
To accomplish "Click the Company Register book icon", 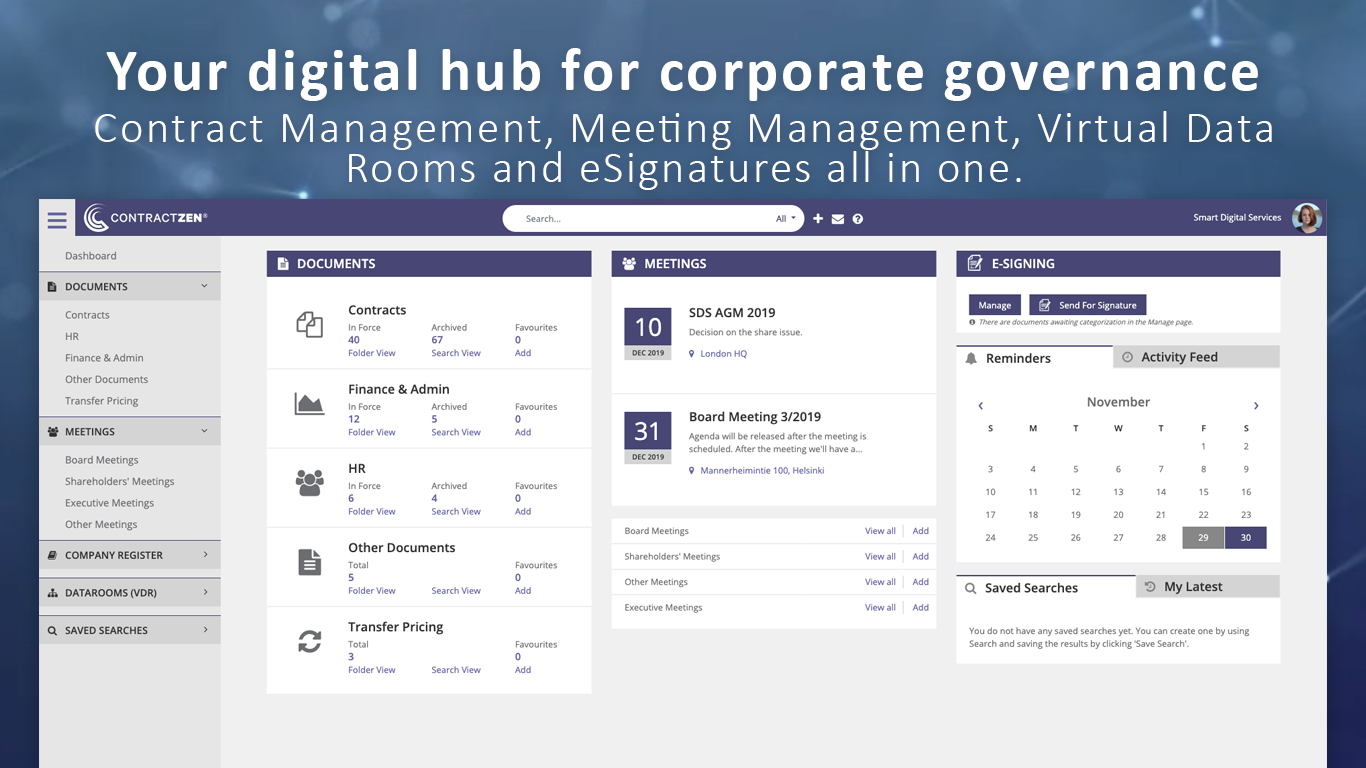I will tap(53, 555).
